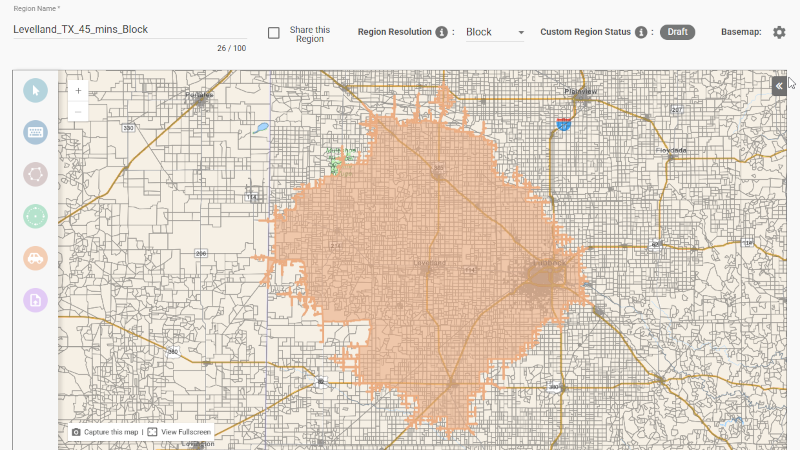Collapse the side panel with double chevron
The image size is (800, 450).
(778, 86)
